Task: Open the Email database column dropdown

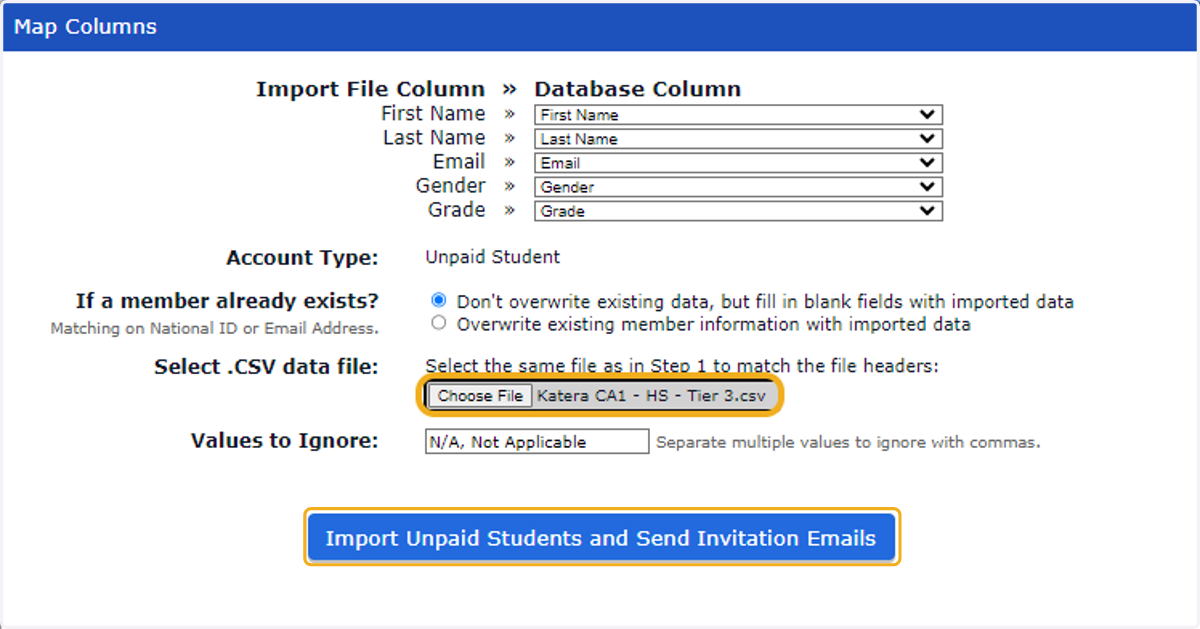Action: tap(738, 163)
